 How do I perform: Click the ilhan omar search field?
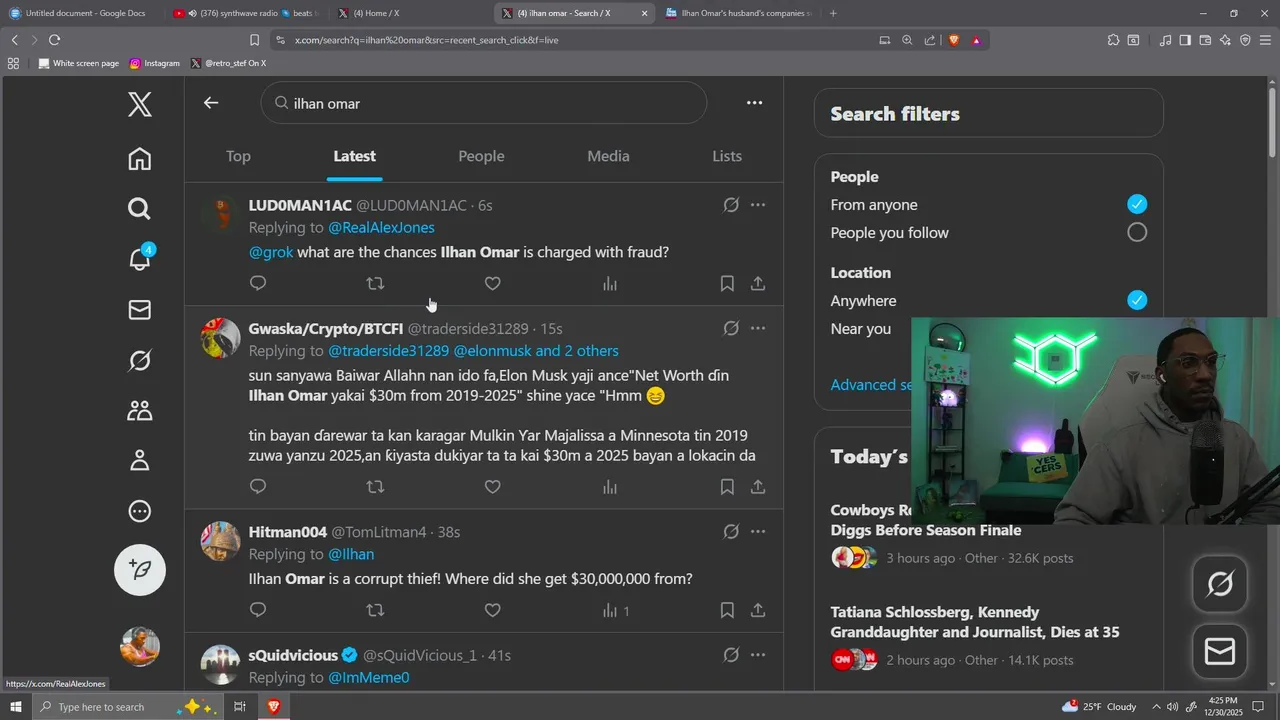[484, 103]
